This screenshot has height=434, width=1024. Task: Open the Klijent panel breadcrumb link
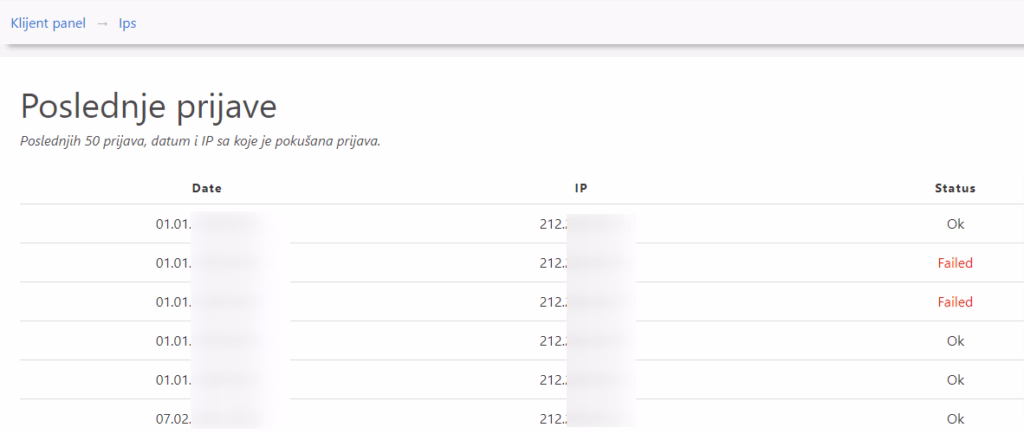[48, 23]
